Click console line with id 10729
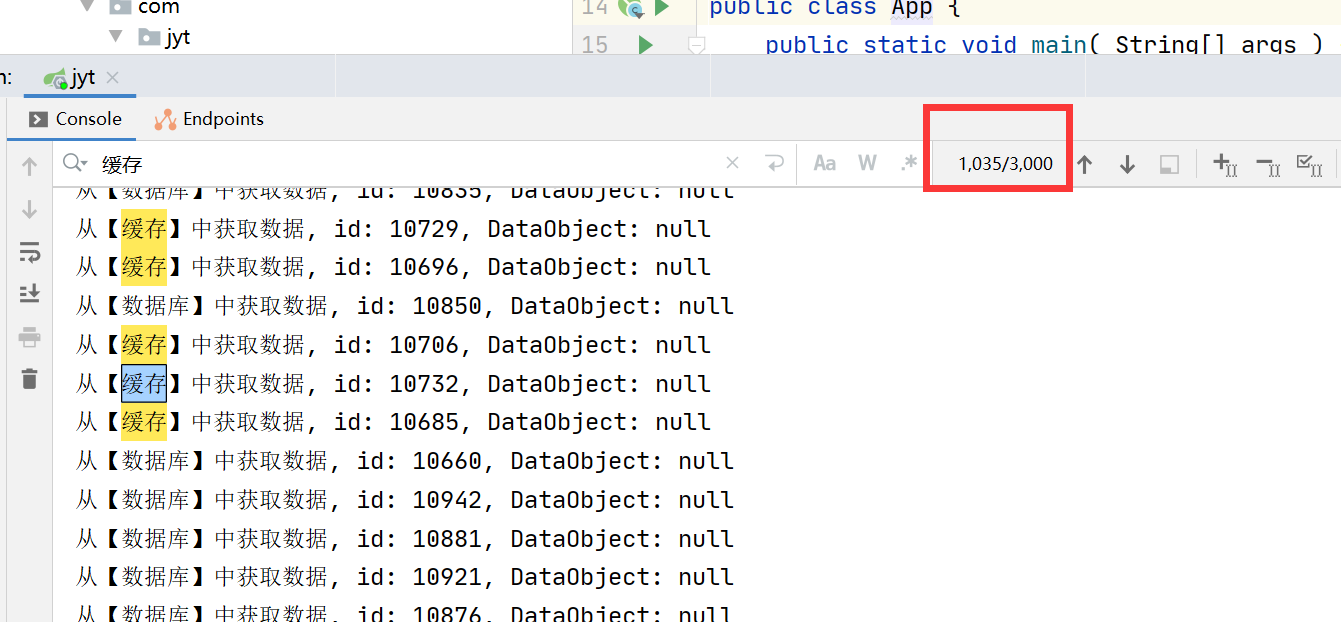This screenshot has height=622, width=1341. click(x=393, y=229)
